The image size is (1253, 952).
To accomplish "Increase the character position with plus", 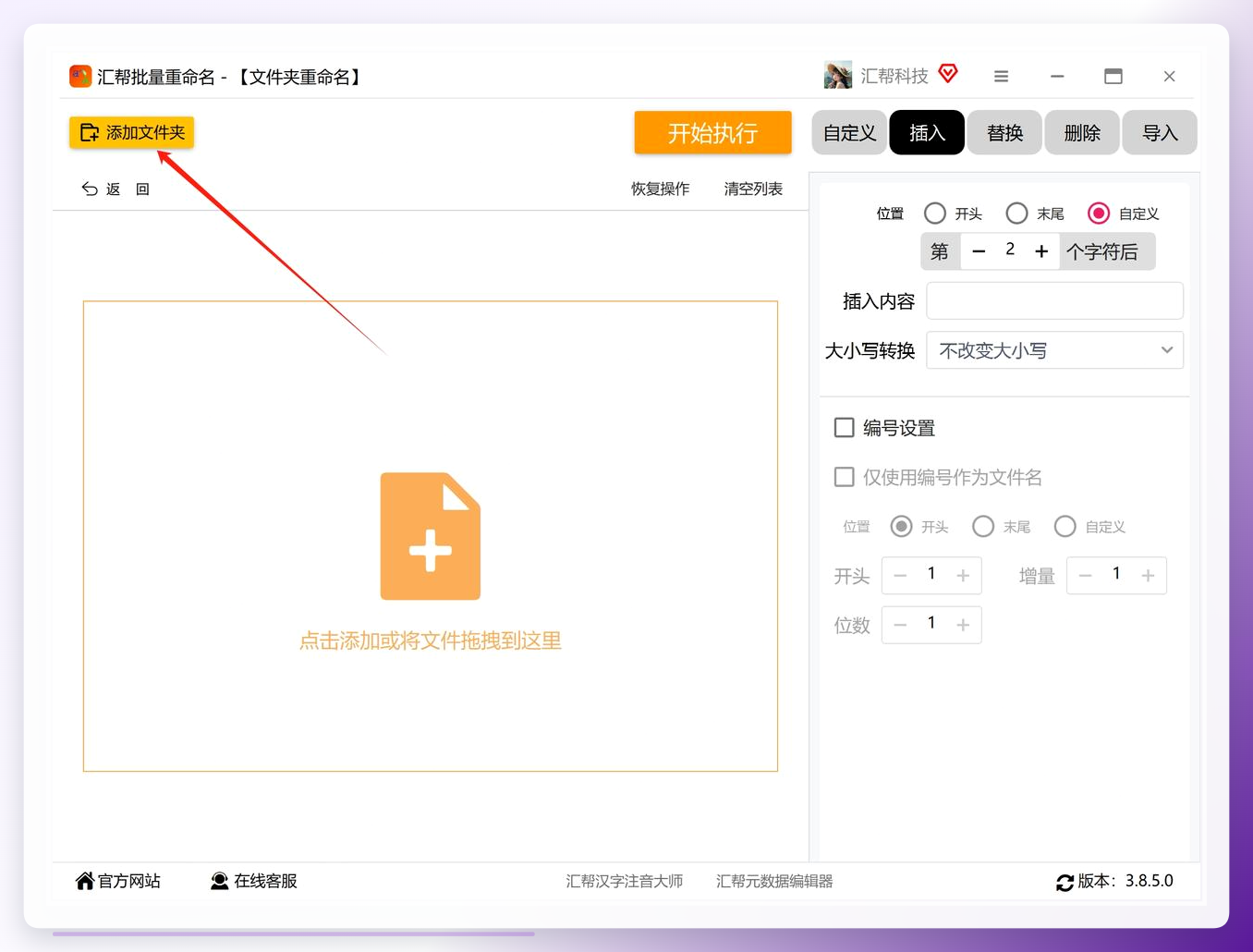I will [x=1041, y=251].
